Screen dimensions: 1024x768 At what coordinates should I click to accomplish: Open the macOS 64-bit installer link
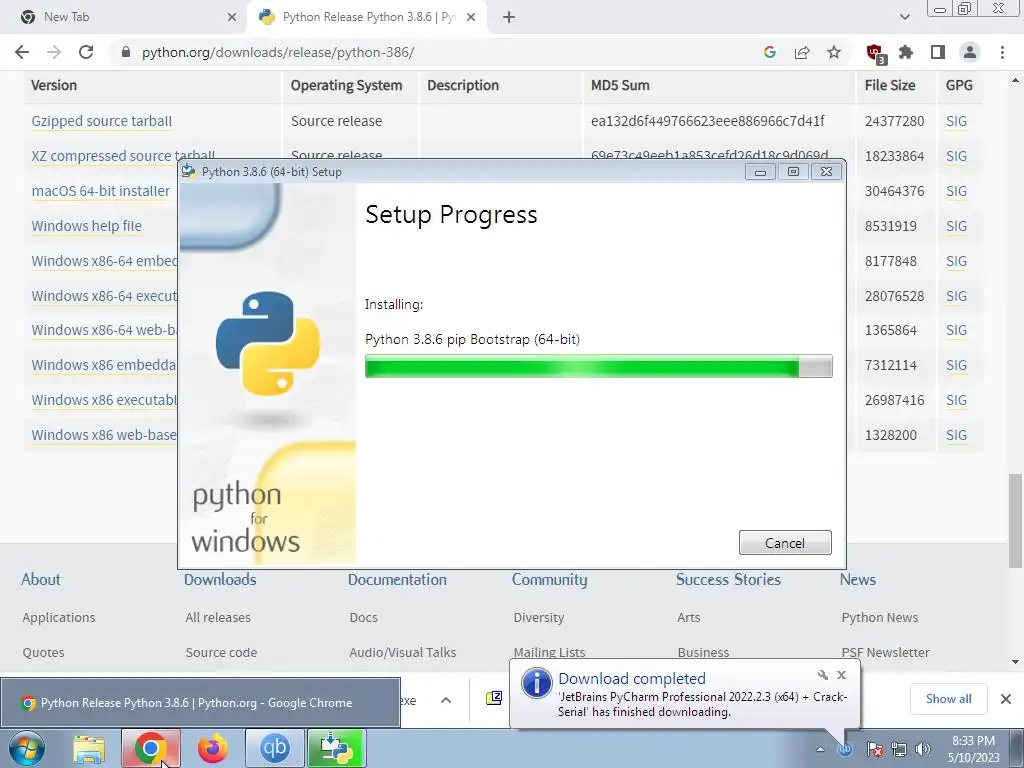click(101, 191)
